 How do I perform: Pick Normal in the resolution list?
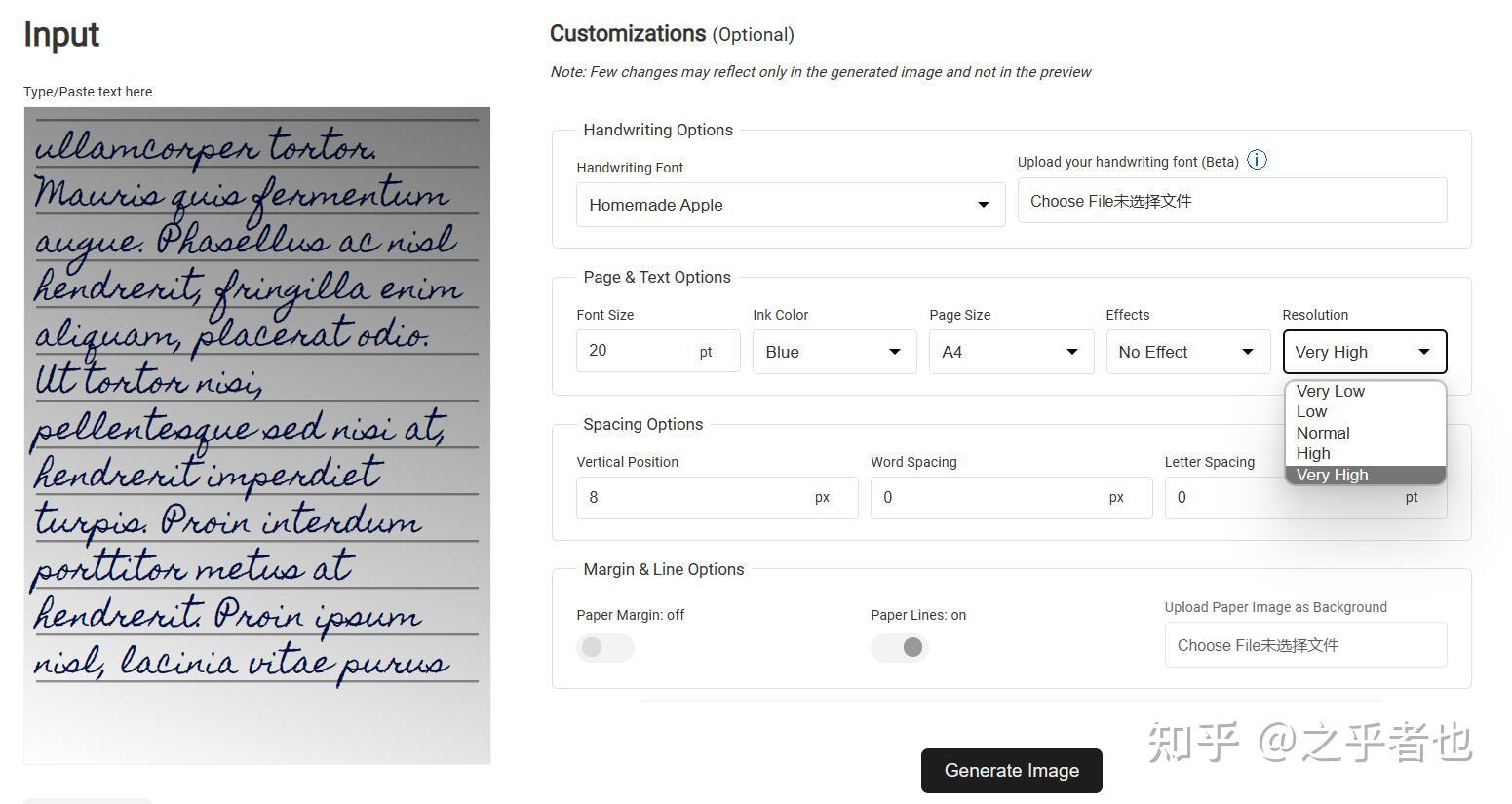point(1323,433)
